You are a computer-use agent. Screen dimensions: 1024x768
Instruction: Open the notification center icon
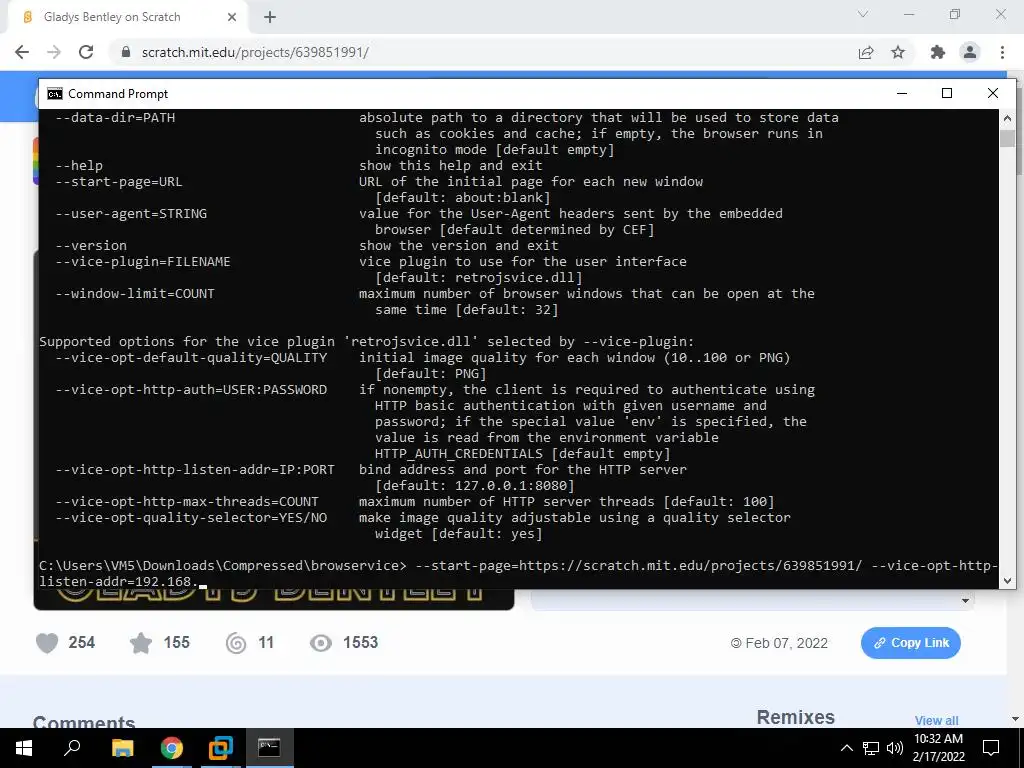pos(991,748)
